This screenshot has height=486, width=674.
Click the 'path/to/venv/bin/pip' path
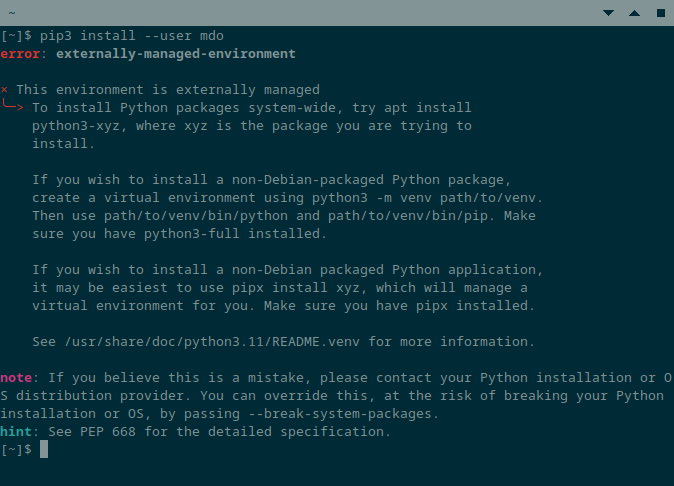click(408, 216)
